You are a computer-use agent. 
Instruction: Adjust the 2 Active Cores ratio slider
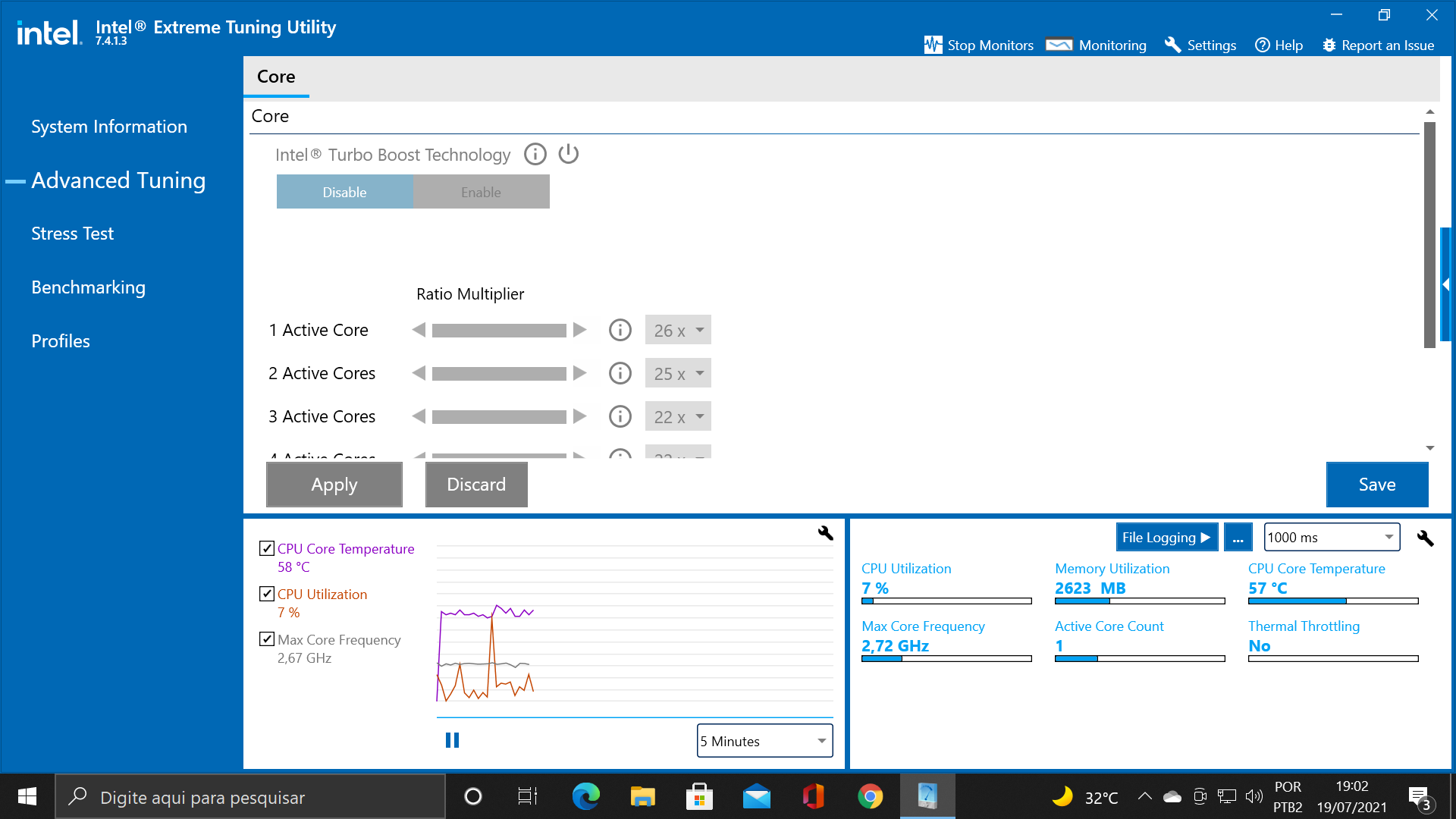[x=499, y=374]
